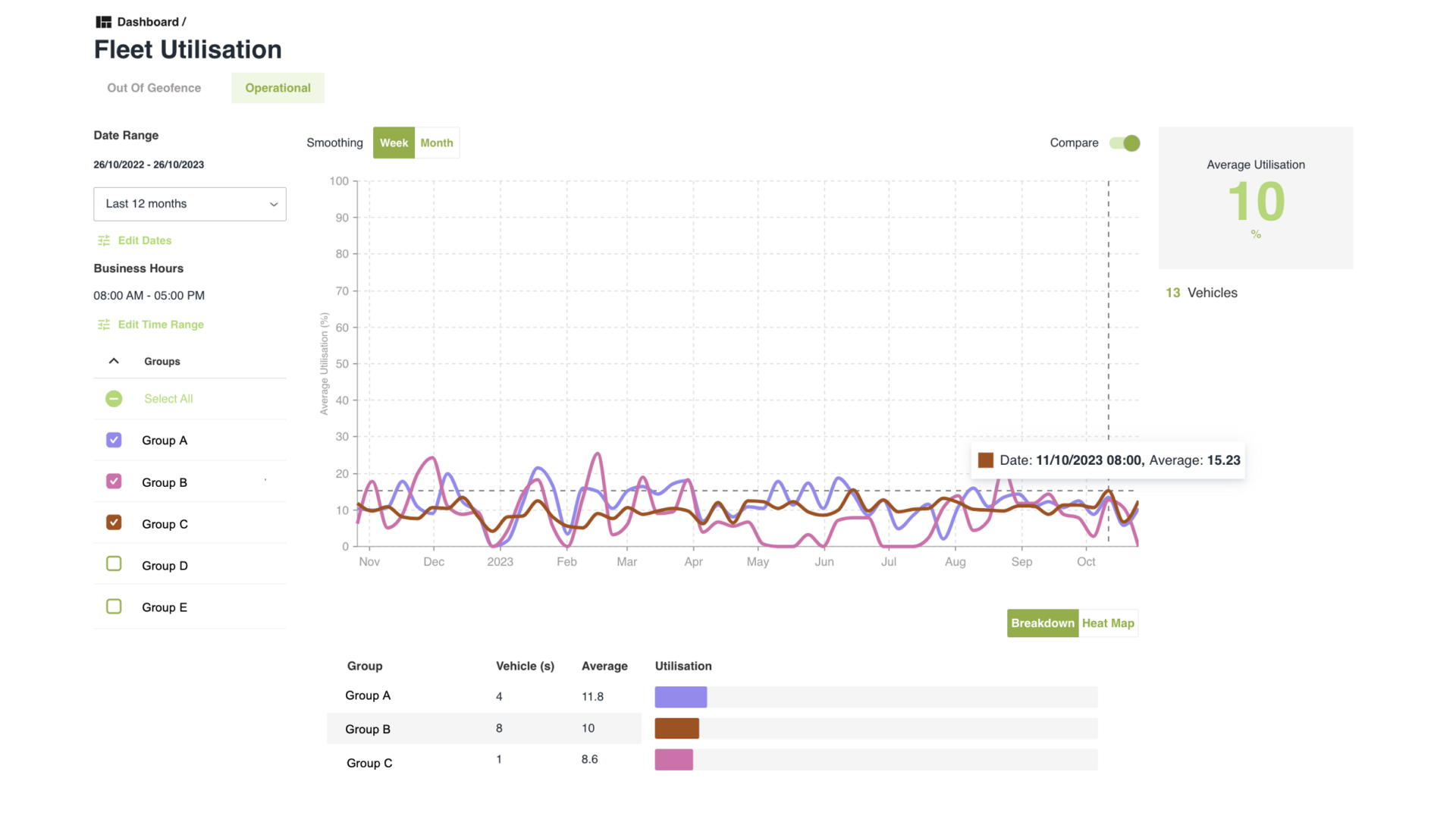
Task: Switch to the Out Of Geofence tab
Action: (154, 88)
